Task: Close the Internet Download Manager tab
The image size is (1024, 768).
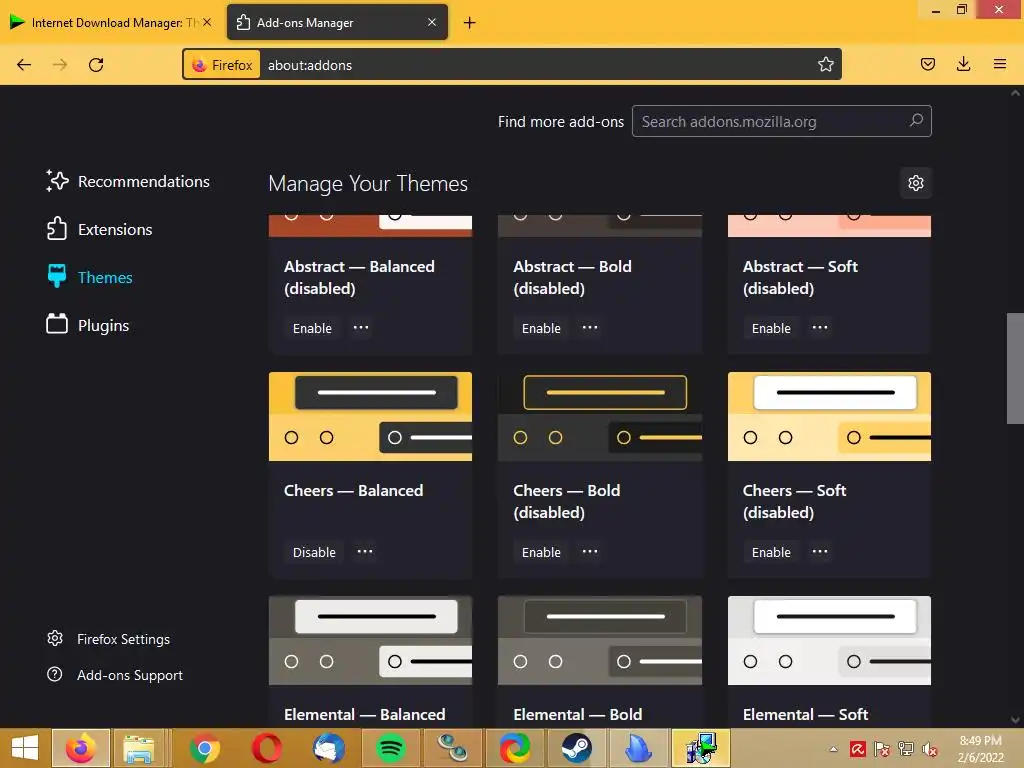Action: pyautogui.click(x=207, y=22)
